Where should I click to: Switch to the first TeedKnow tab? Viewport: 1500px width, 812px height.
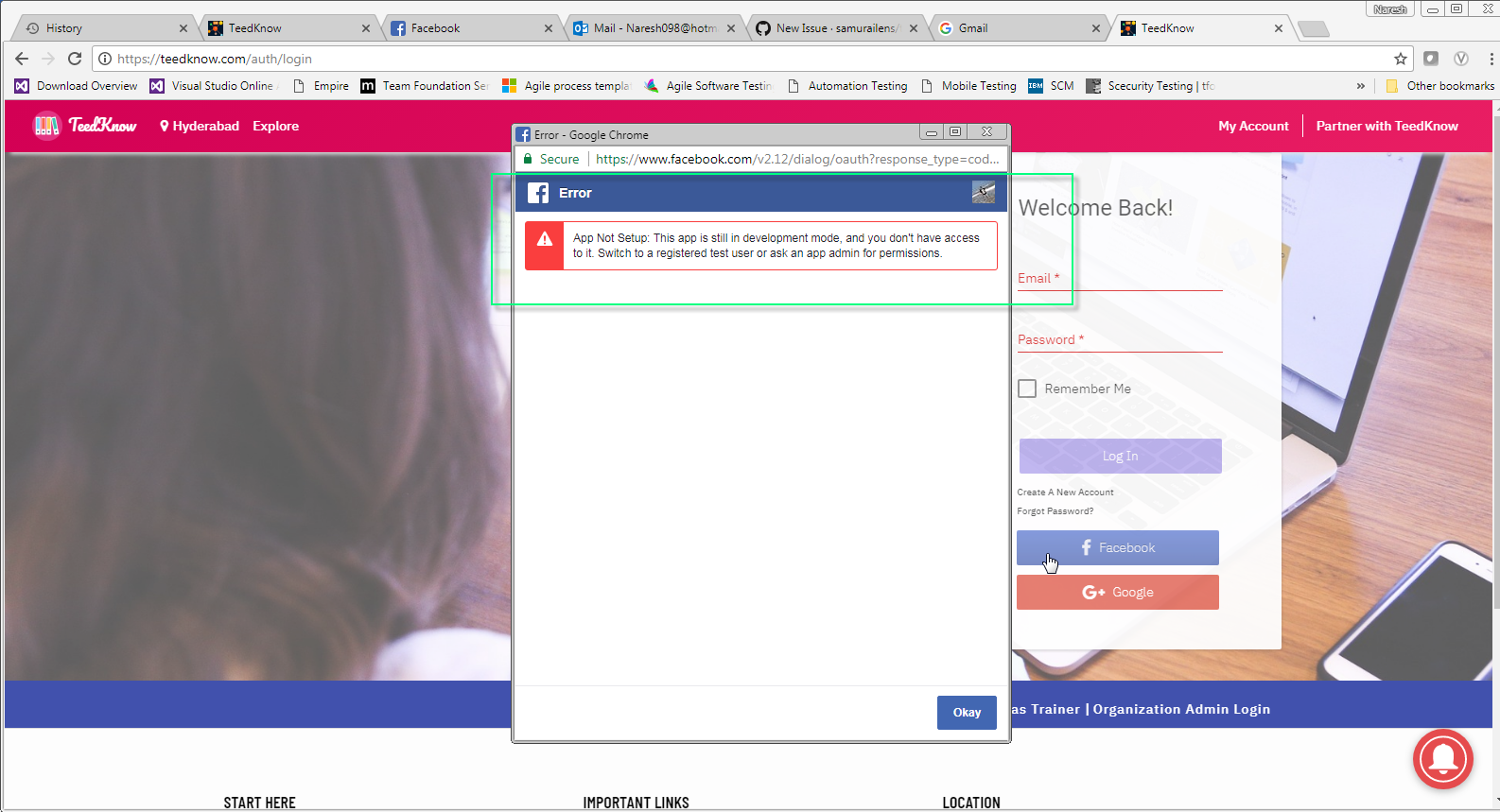tap(288, 28)
